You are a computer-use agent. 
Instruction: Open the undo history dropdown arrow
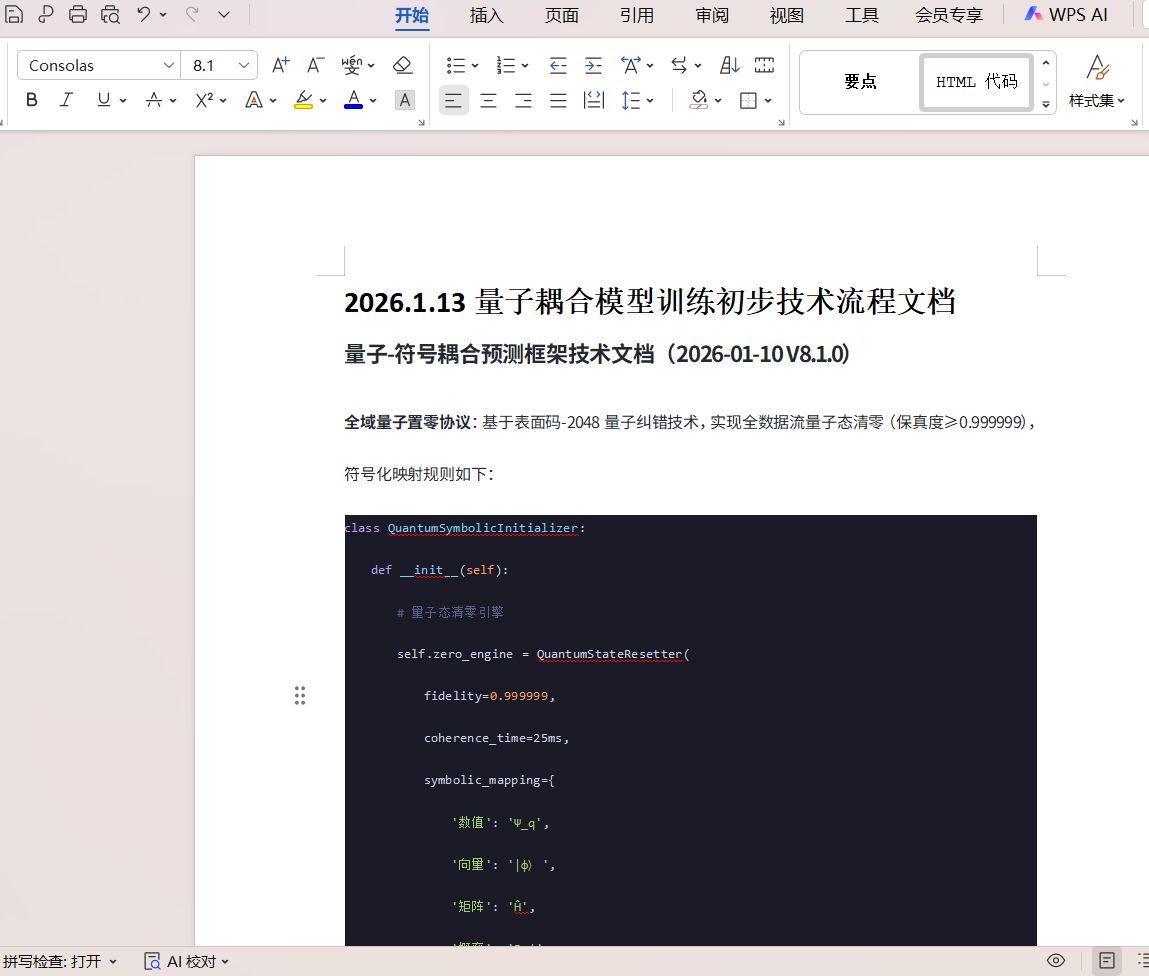[163, 15]
